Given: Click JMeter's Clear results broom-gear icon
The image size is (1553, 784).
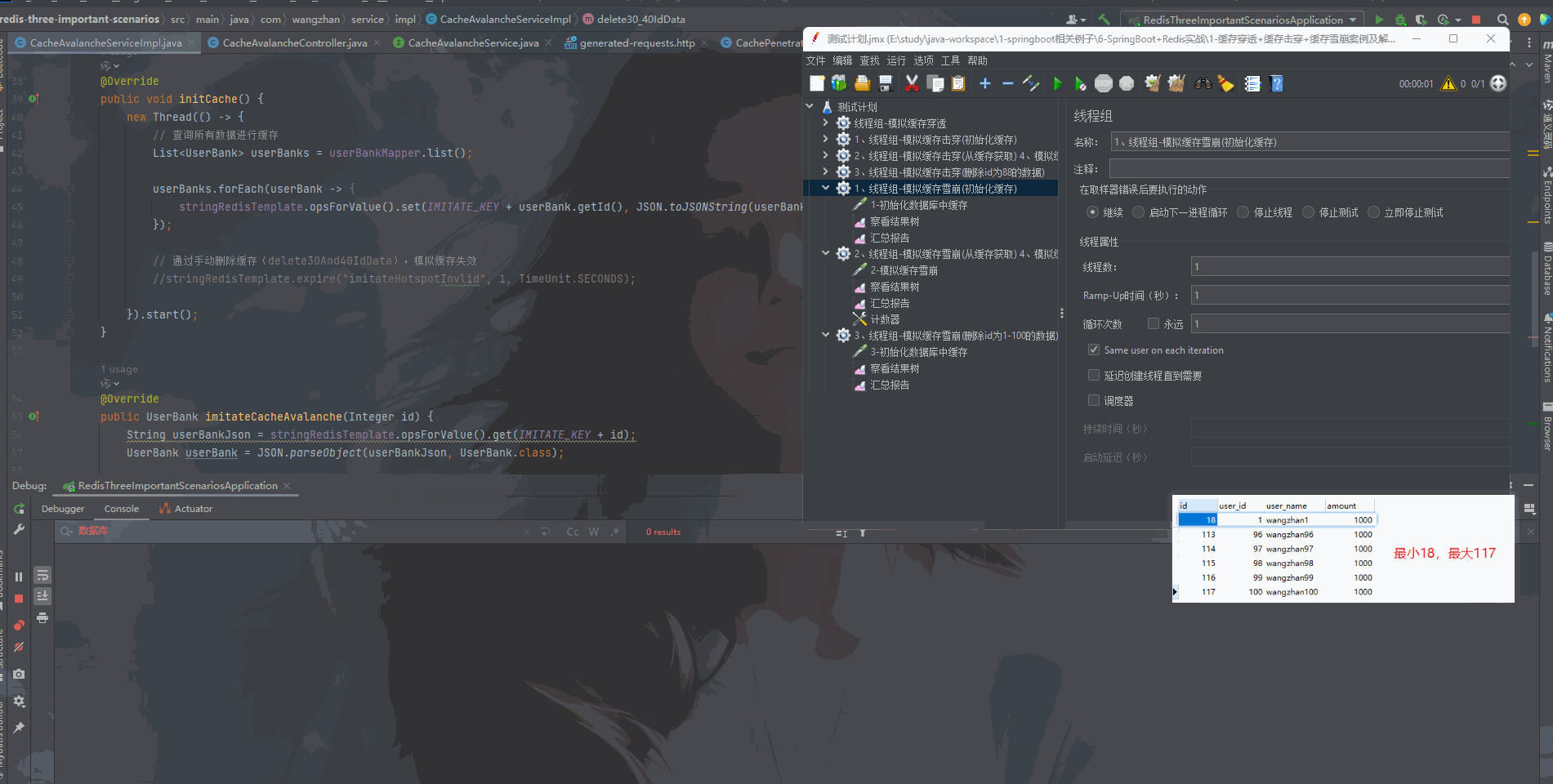Looking at the screenshot, I should 1153,83.
